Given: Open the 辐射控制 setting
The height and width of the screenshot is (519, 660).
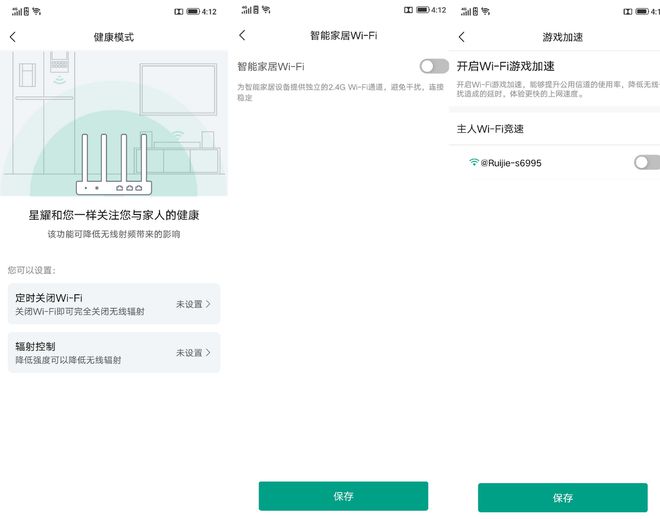Looking at the screenshot, I should pyautogui.click(x=114, y=352).
